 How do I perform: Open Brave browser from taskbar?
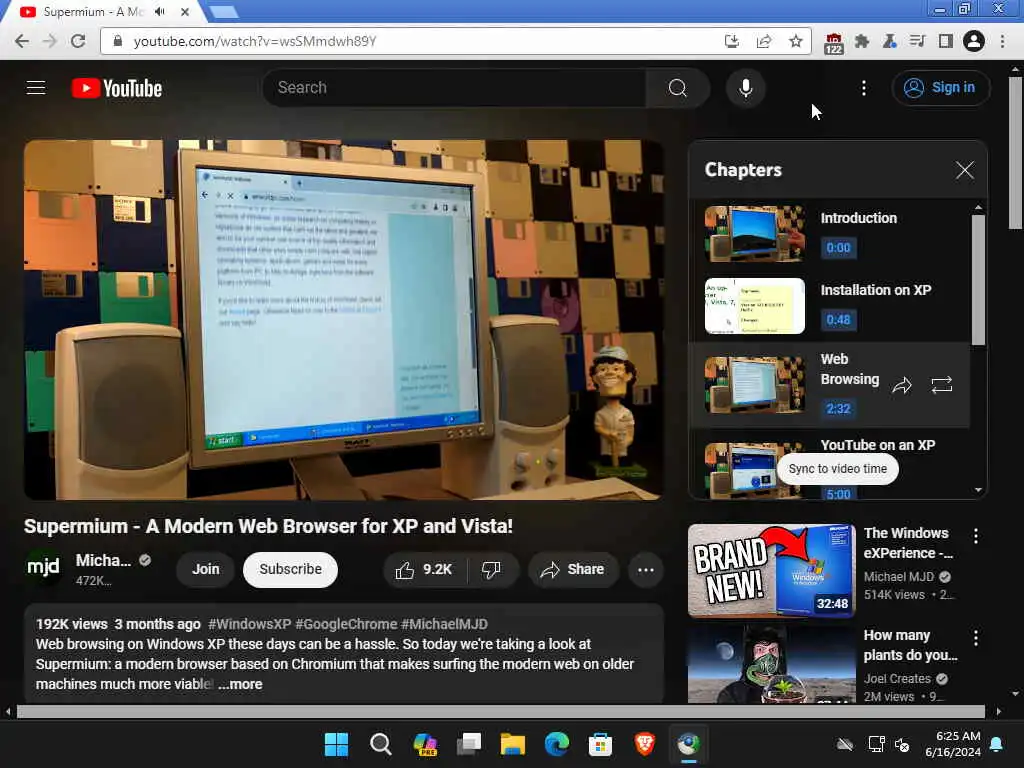(645, 744)
